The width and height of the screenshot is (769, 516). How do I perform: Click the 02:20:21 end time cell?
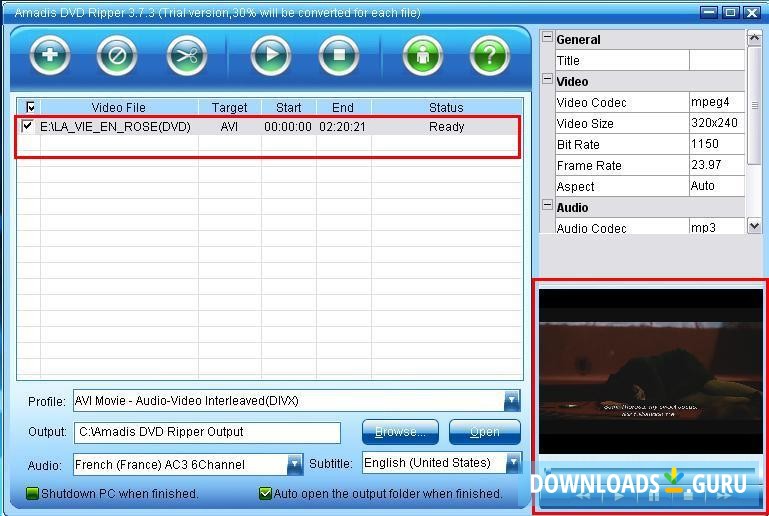pos(342,127)
